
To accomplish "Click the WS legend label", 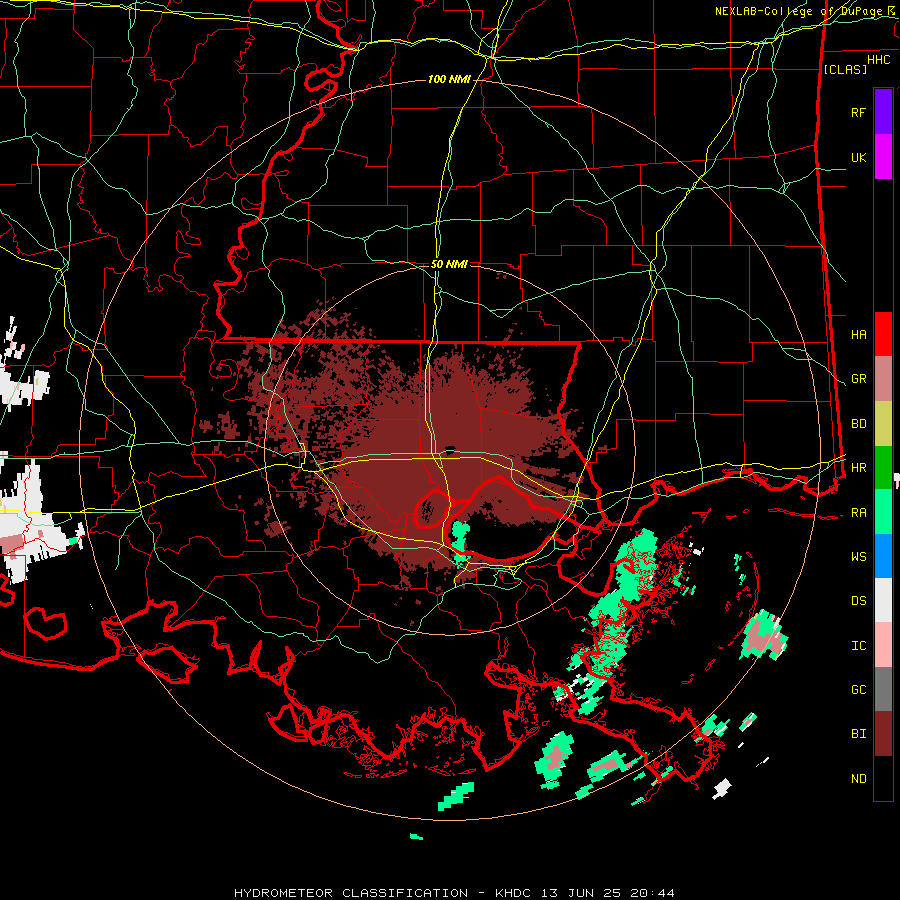I will click(858, 557).
